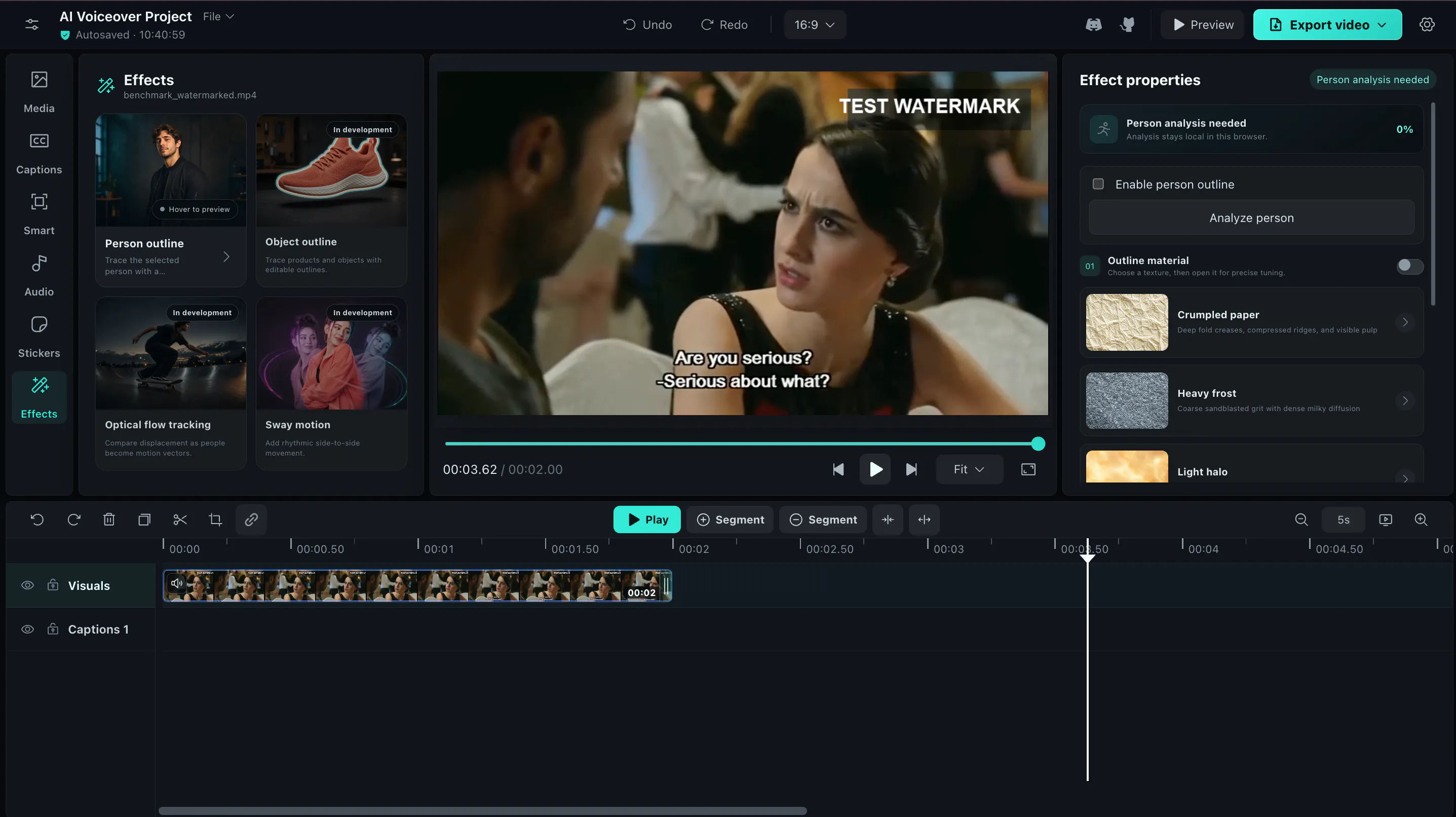
Task: Switch to the Smart tab
Action: coord(39,214)
